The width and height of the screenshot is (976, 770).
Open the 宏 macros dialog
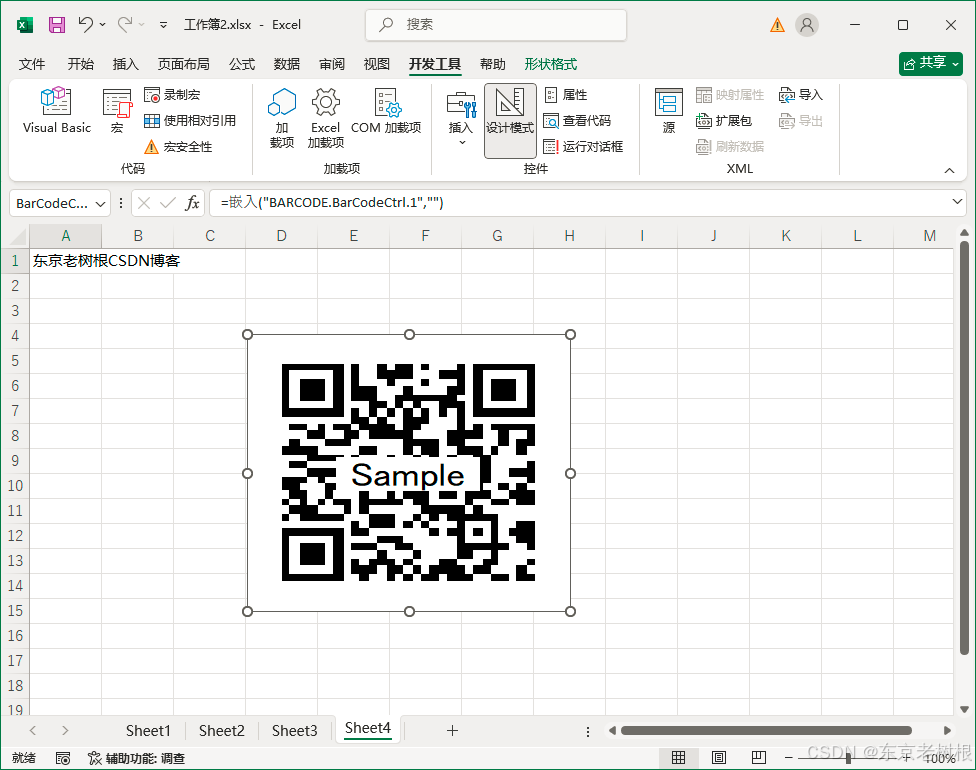pyautogui.click(x=117, y=111)
